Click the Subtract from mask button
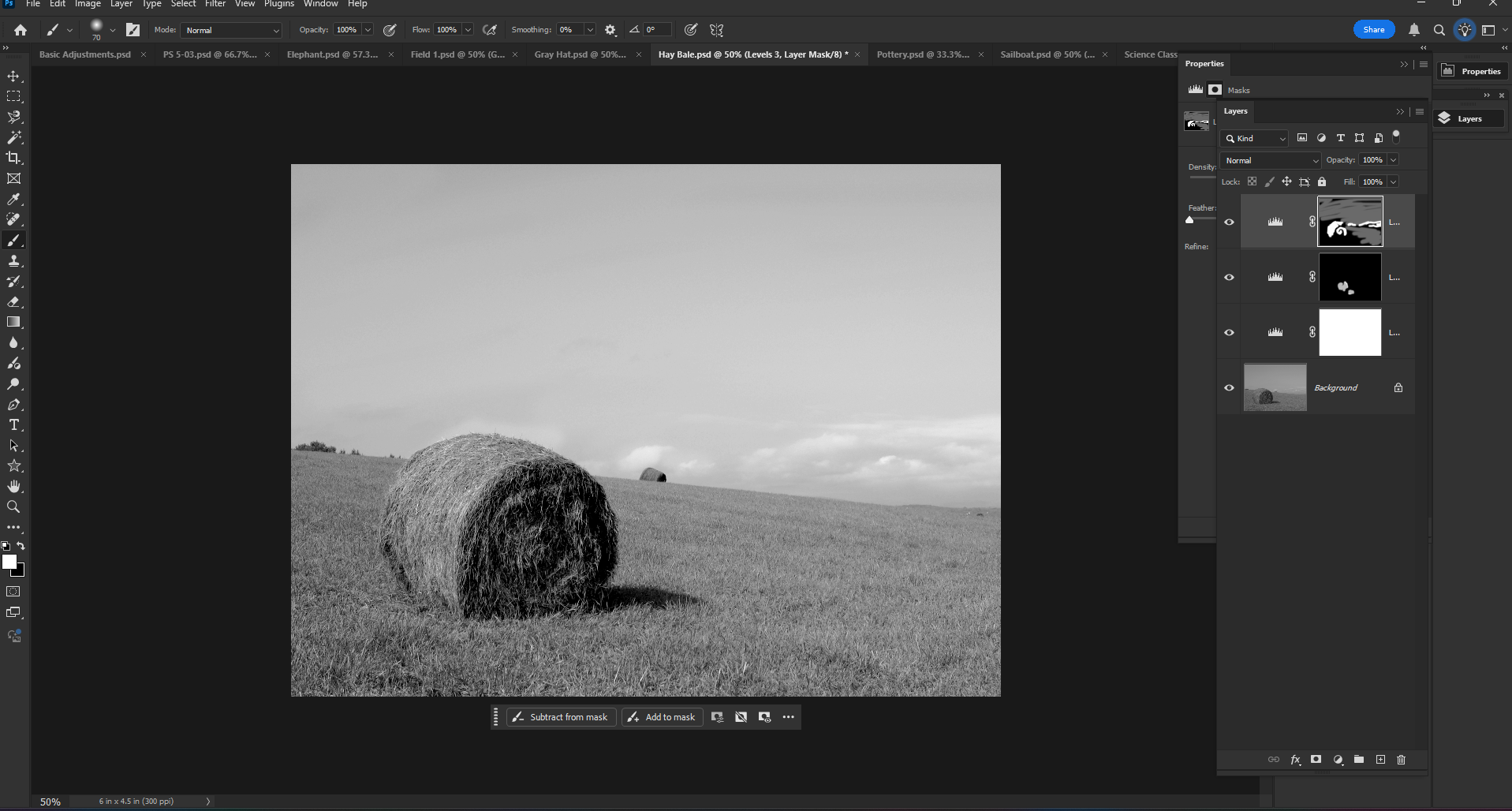This screenshot has height=811, width=1512. [561, 717]
